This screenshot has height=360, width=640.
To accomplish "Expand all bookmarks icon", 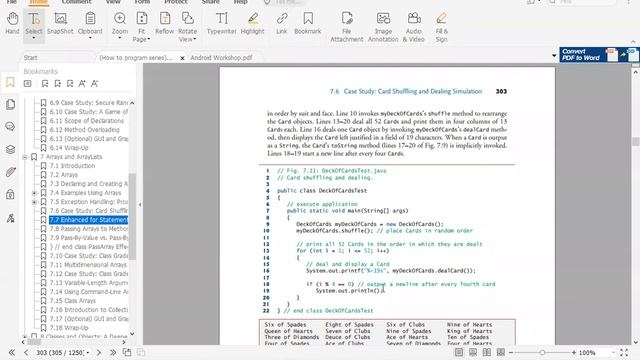I will point(27,84).
